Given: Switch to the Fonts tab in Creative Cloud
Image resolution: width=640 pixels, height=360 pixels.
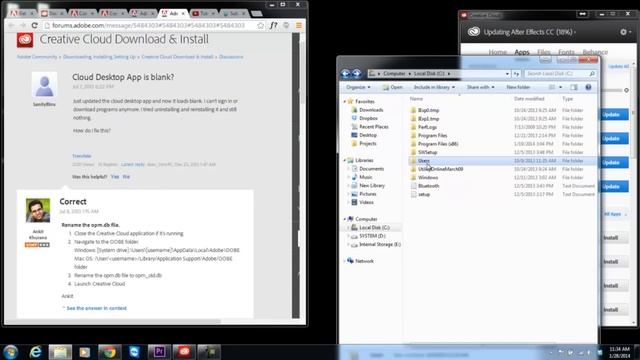Looking at the screenshot, I should pyautogui.click(x=566, y=52).
